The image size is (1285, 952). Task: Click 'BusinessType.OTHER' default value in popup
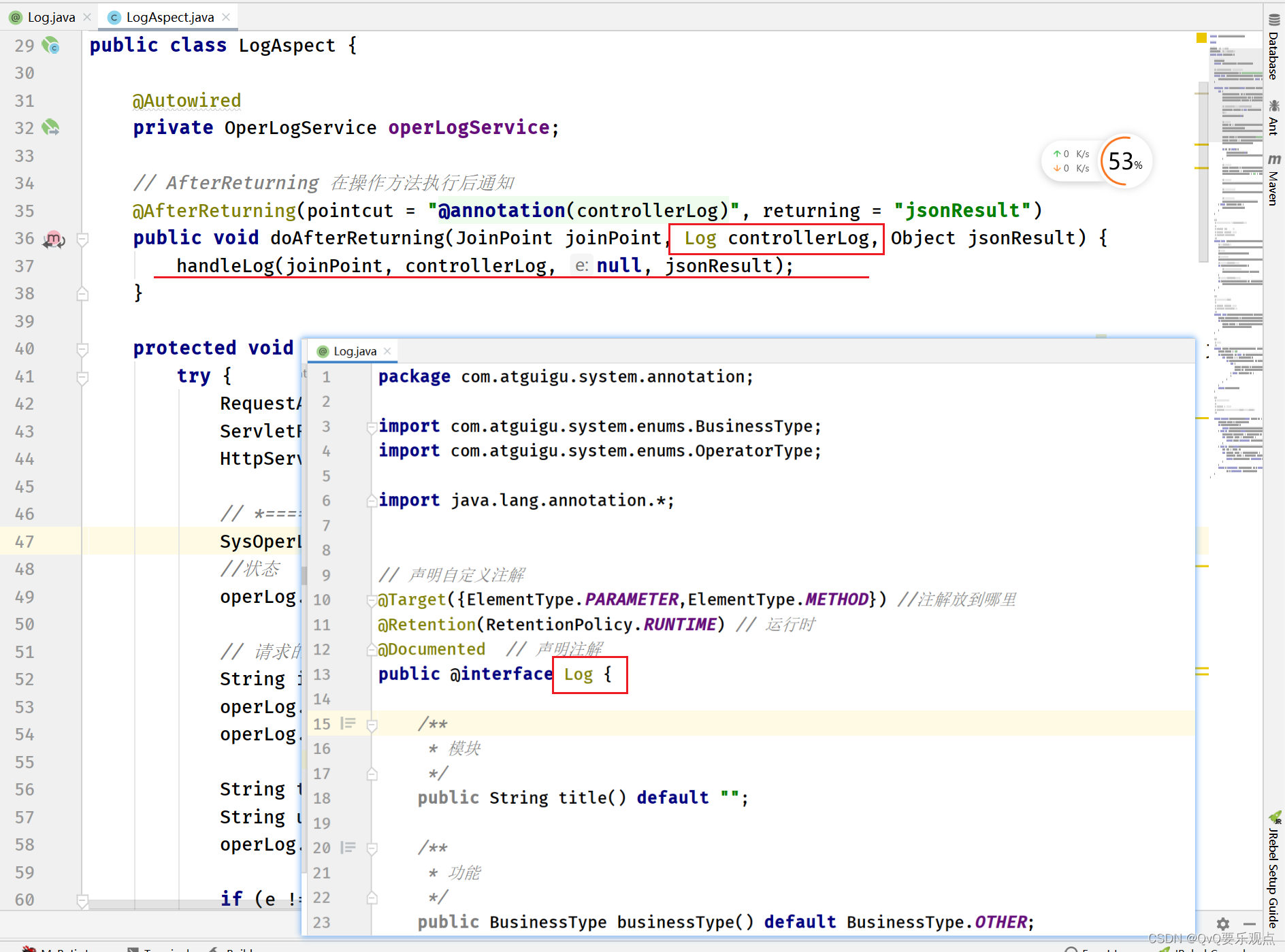(x=937, y=922)
